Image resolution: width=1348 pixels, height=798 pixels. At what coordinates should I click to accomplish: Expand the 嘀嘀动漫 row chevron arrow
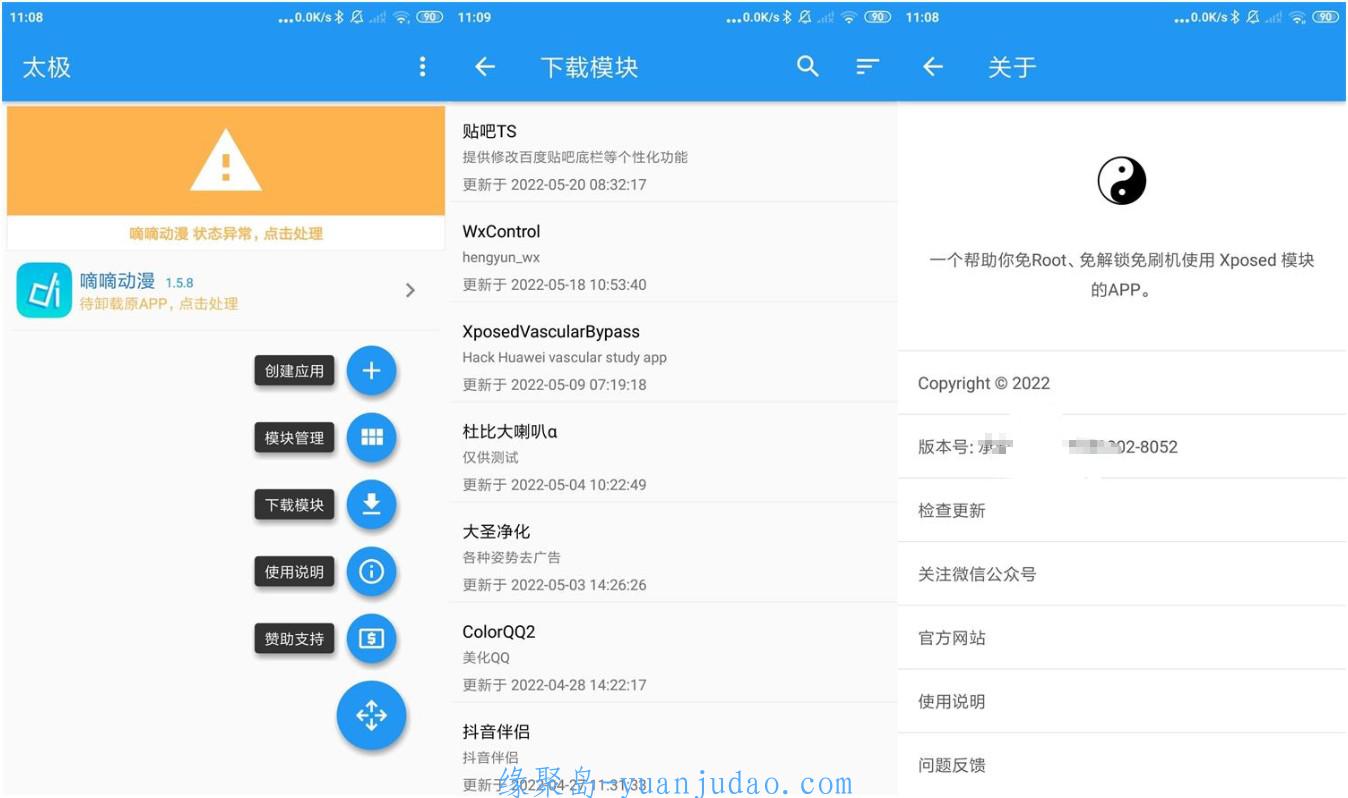pos(410,290)
